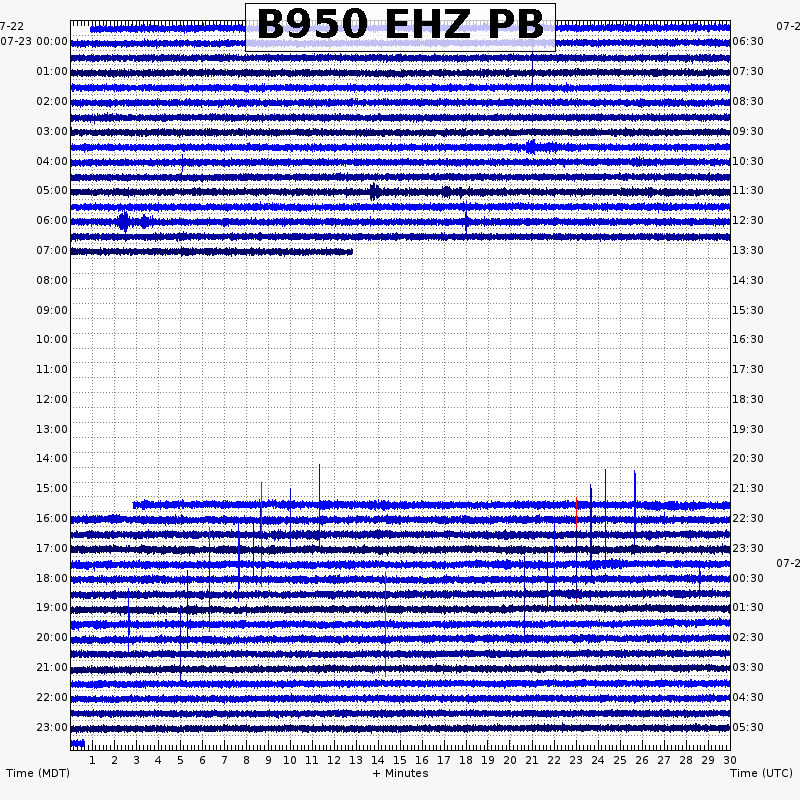Image resolution: width=800 pixels, height=800 pixels.
Task: Select the "07-23 00:00" MDT date label
Action: [34, 41]
